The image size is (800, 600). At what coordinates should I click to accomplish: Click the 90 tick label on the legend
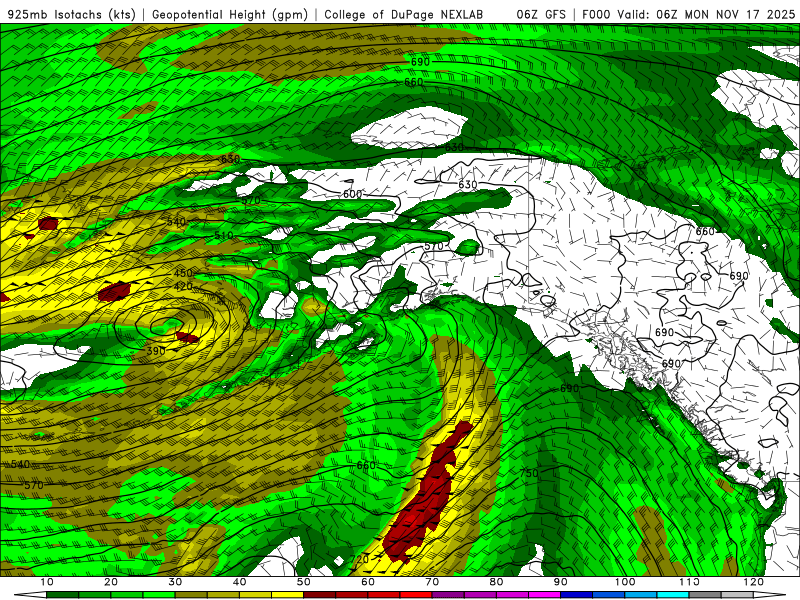(x=561, y=582)
